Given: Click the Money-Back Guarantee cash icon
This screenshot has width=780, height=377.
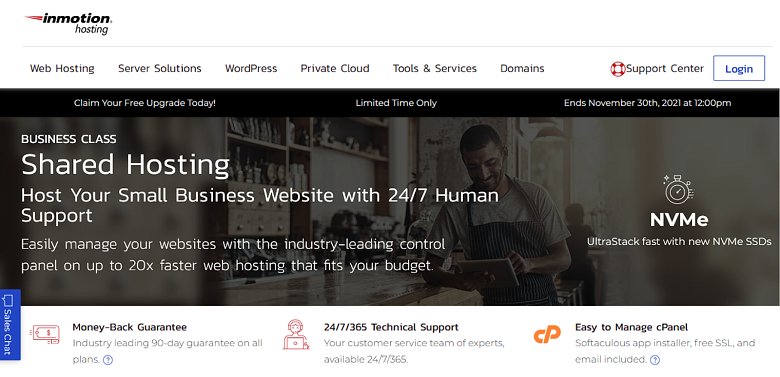Looking at the screenshot, I should 45,333.
